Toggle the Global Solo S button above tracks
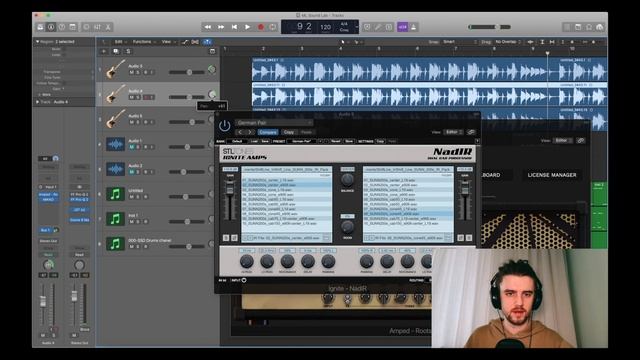640x360 pixels. 128,51
